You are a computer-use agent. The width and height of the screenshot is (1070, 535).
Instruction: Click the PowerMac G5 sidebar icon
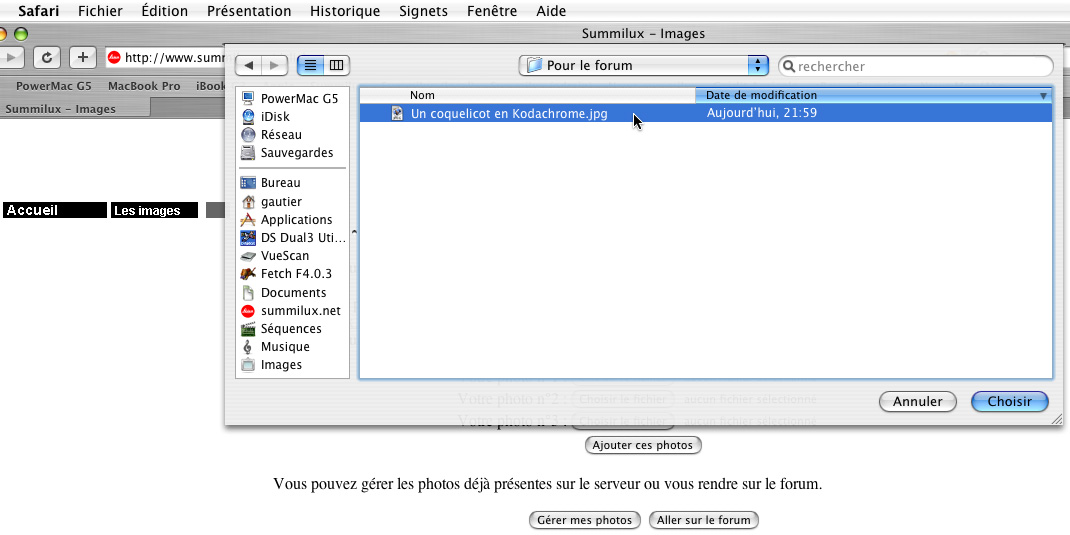coord(248,98)
